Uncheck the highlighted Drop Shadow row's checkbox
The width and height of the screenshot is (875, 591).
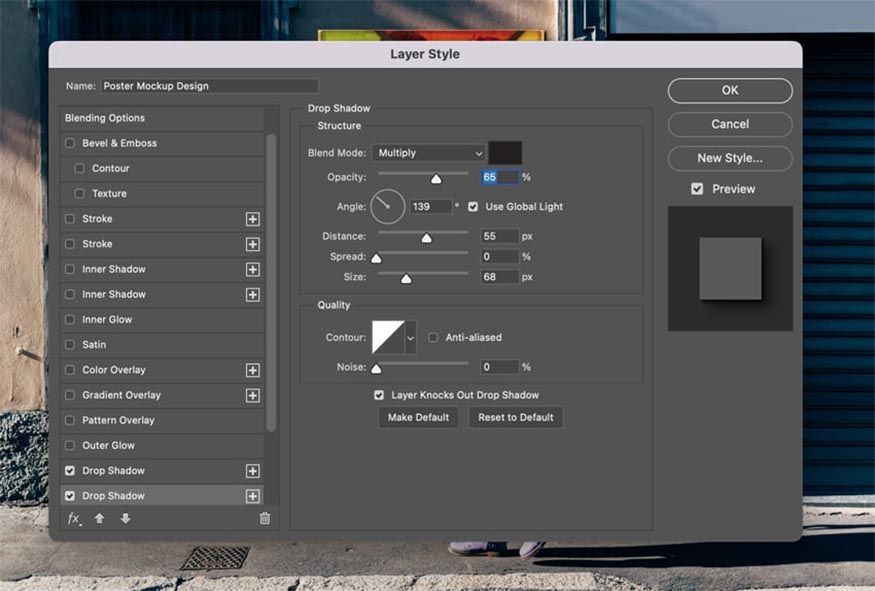70,496
